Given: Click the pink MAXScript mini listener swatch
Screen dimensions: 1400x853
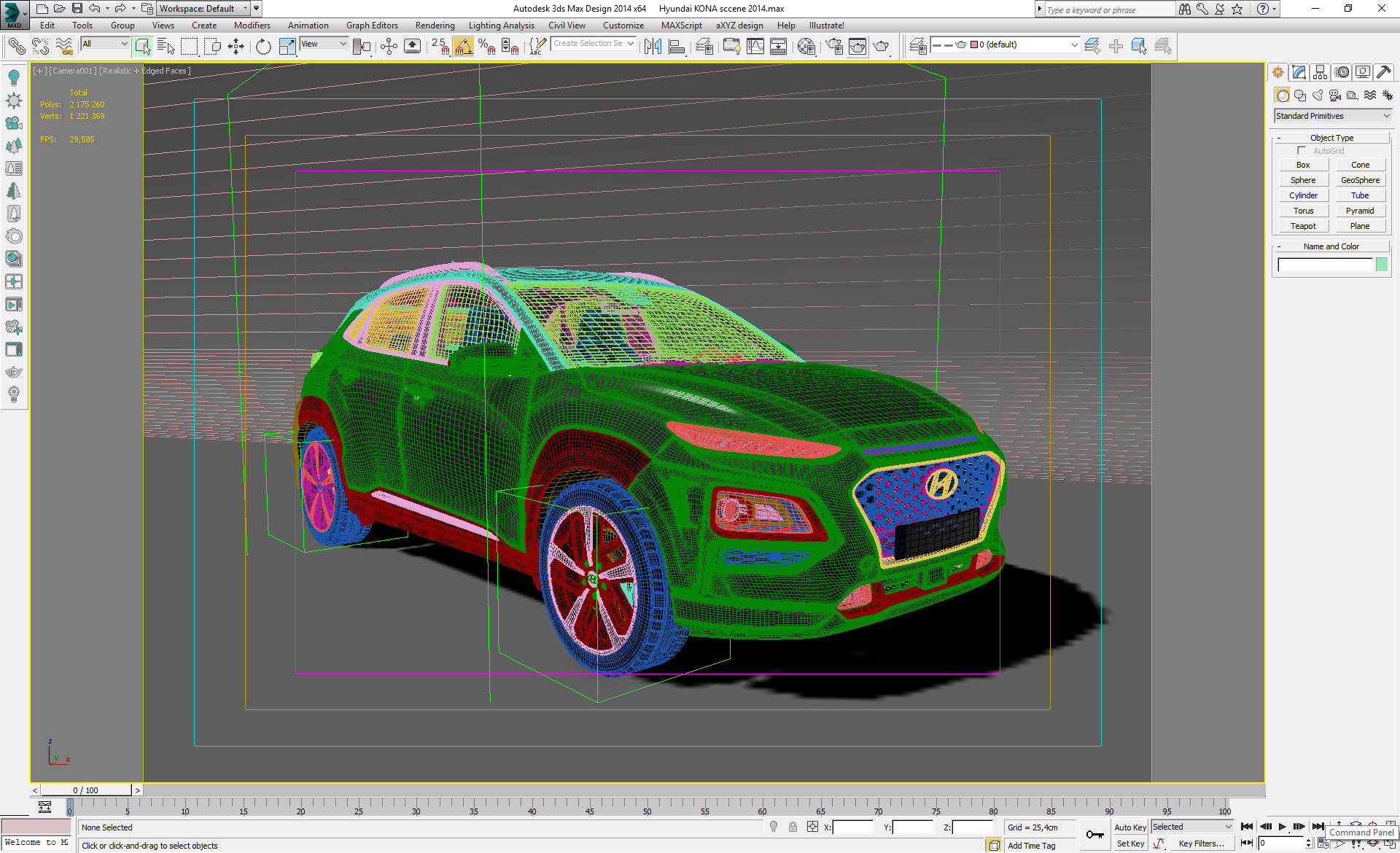Looking at the screenshot, I should pos(36,827).
